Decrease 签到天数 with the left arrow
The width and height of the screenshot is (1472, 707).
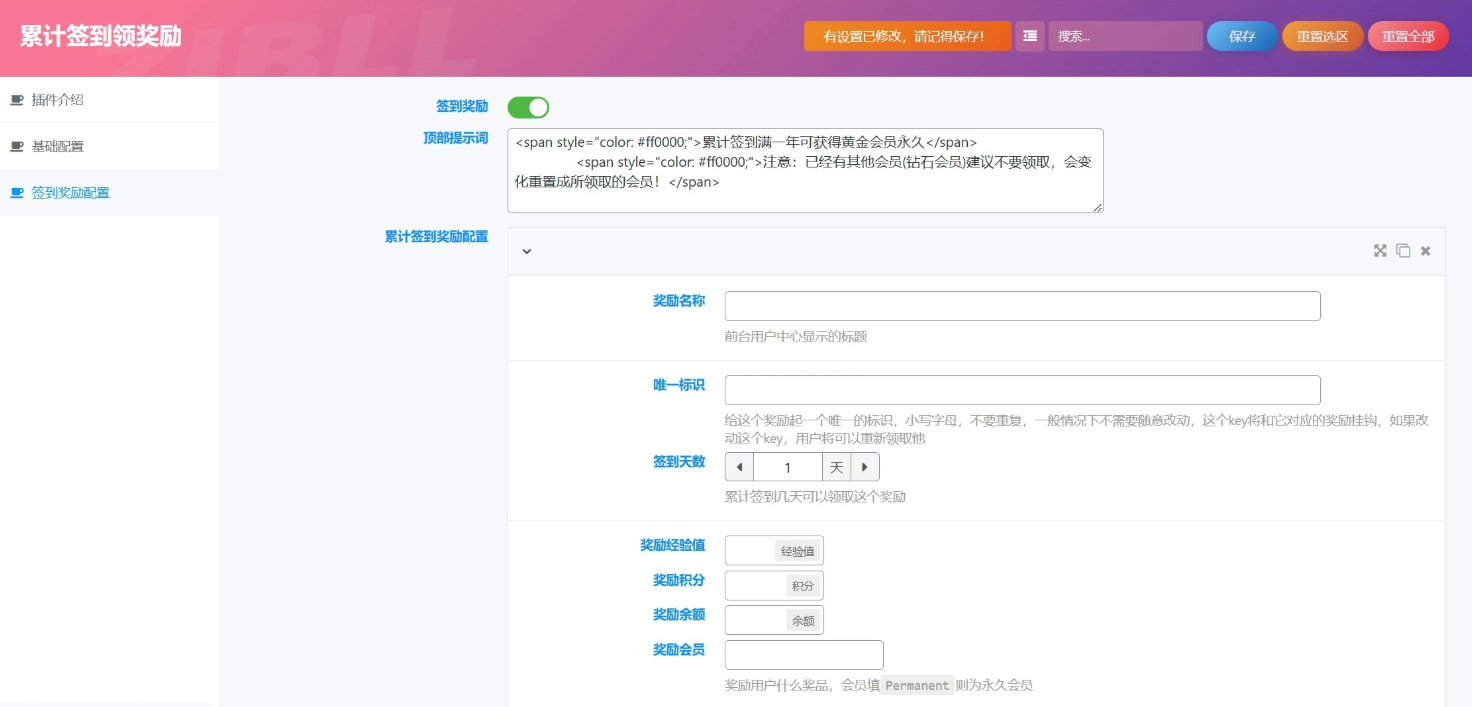point(739,467)
